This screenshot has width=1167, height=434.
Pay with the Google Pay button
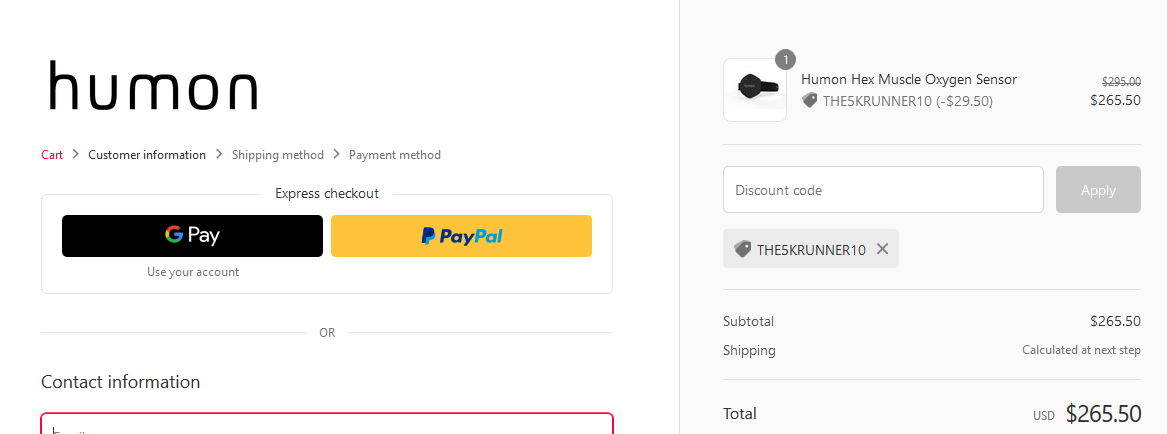pos(192,236)
